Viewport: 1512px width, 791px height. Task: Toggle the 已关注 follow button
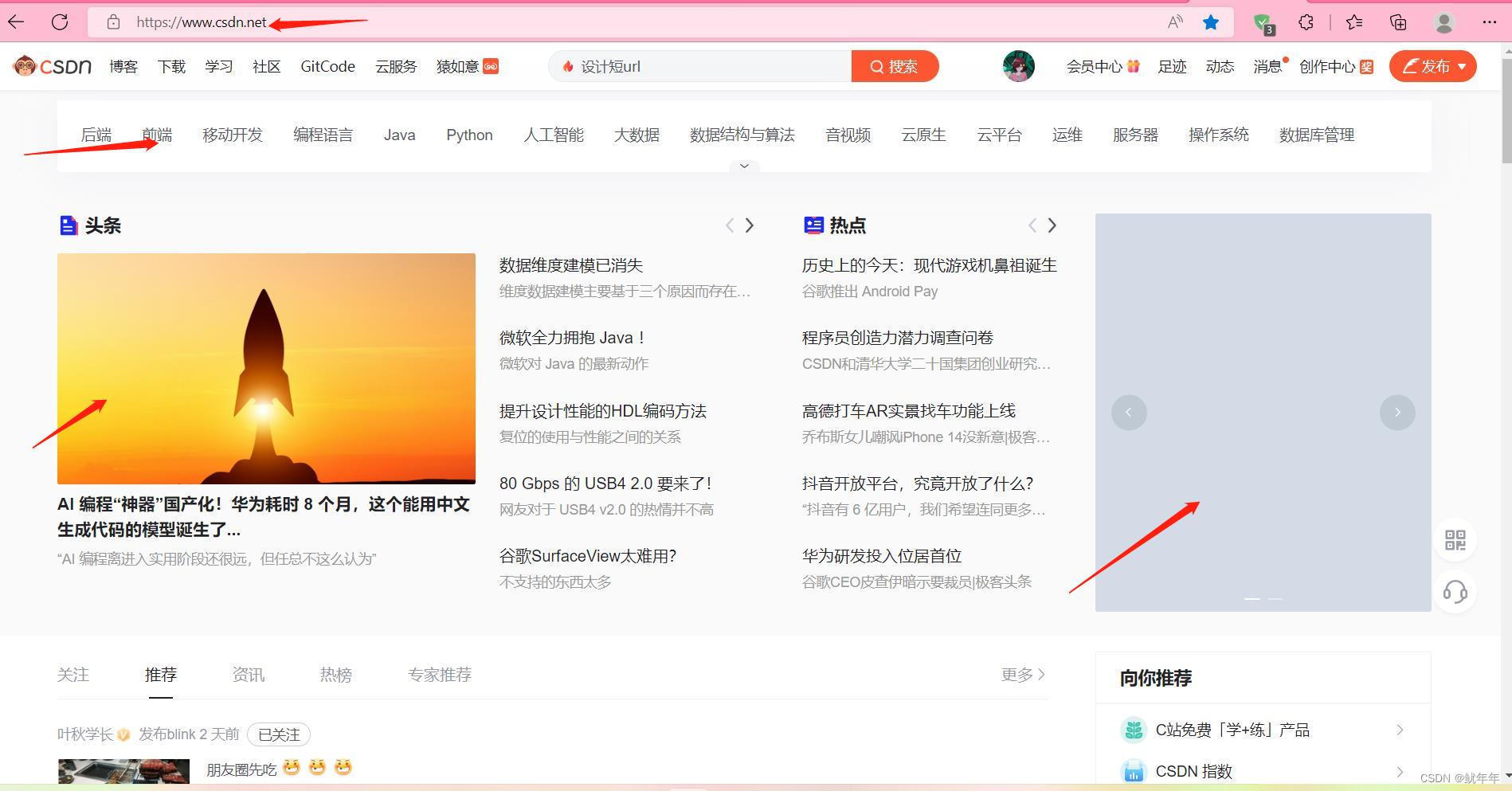click(279, 734)
